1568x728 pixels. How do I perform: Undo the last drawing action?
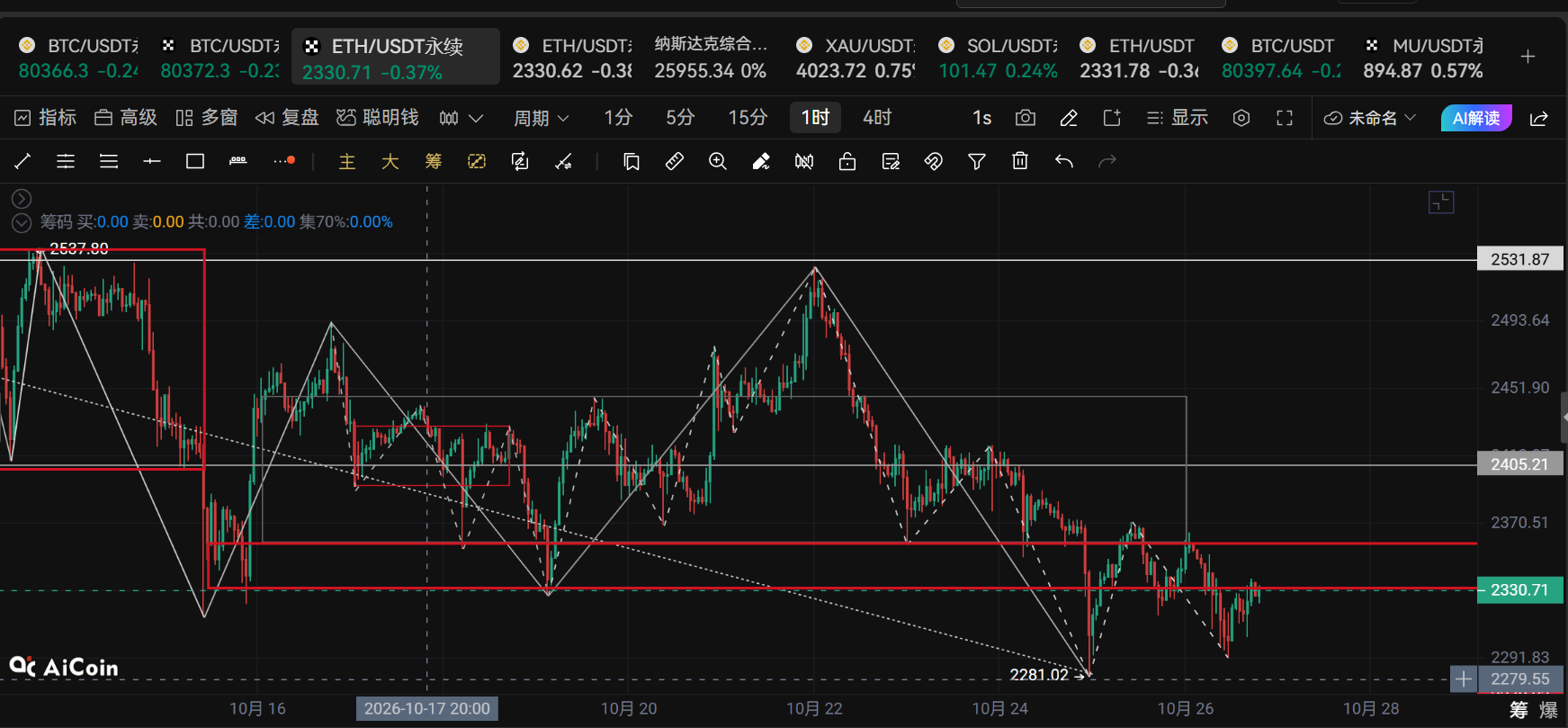tap(1064, 161)
